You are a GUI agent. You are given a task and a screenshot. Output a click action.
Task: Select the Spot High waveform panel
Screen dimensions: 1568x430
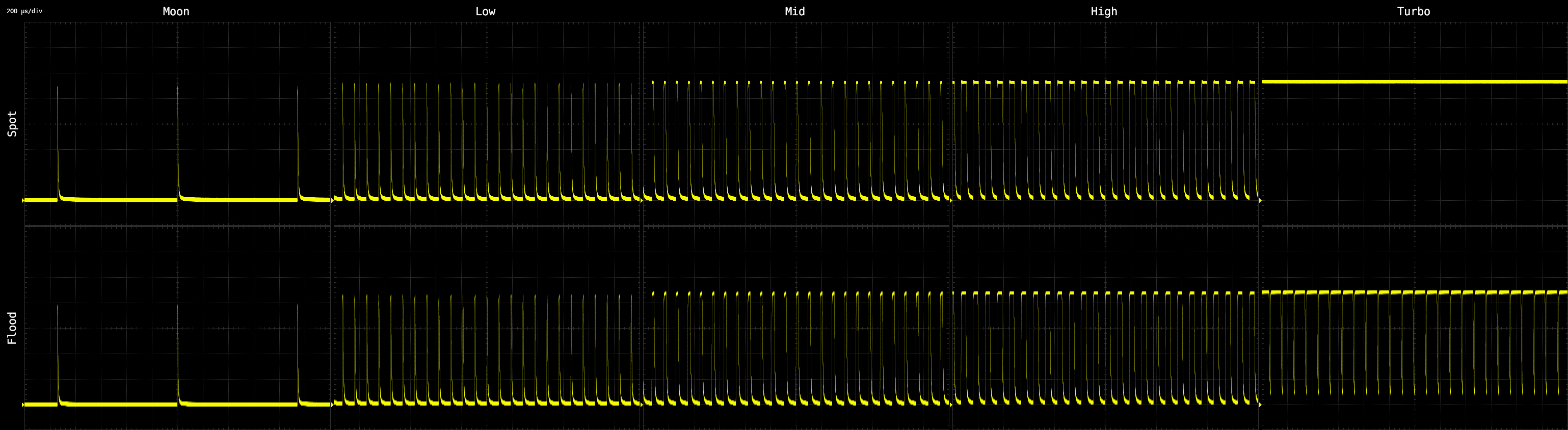(x=1105, y=125)
